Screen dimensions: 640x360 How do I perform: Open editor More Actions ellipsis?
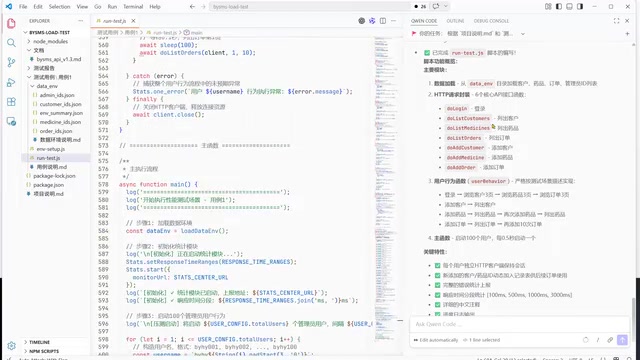pyautogui.click(x=393, y=21)
